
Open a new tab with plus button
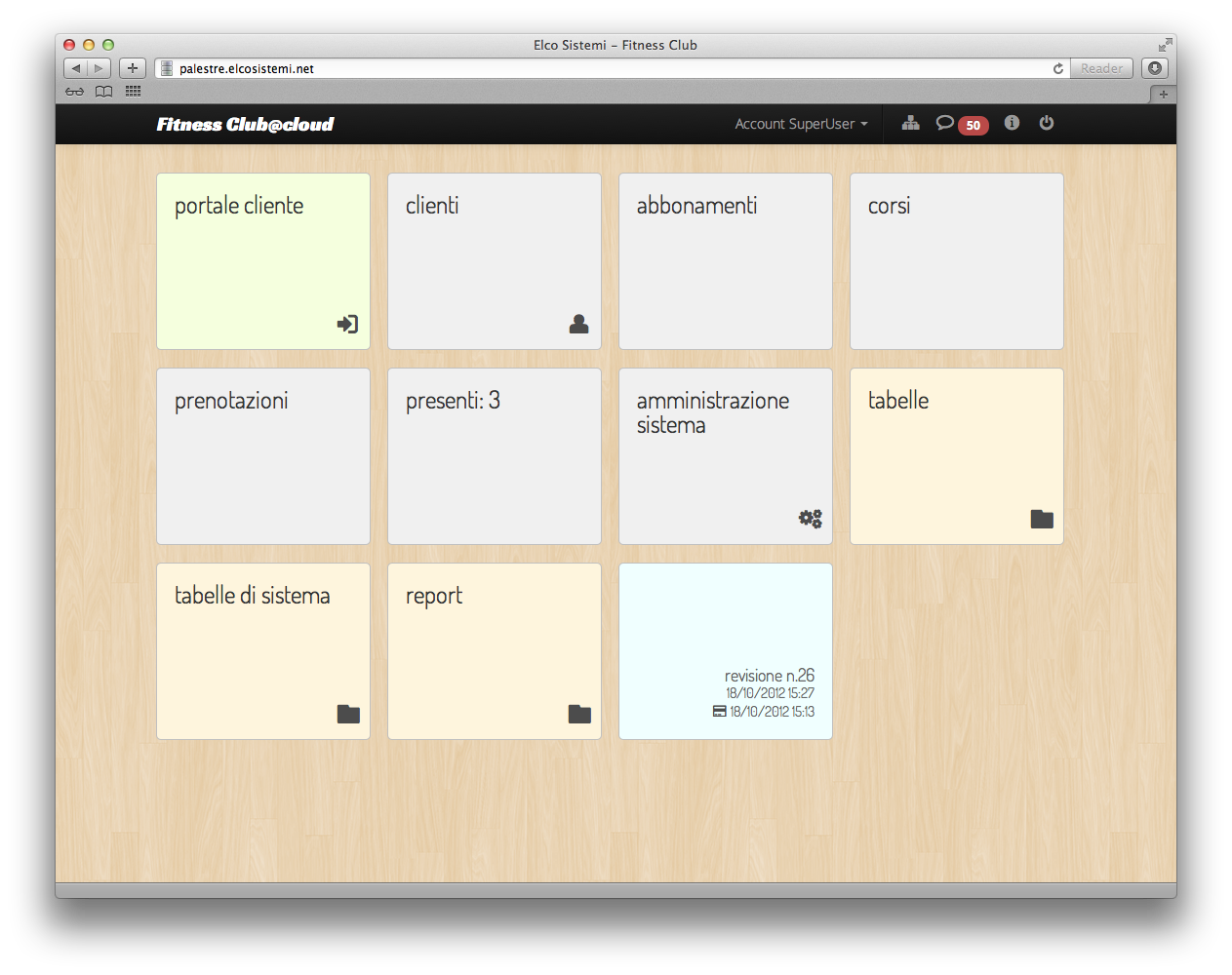pyautogui.click(x=1163, y=95)
